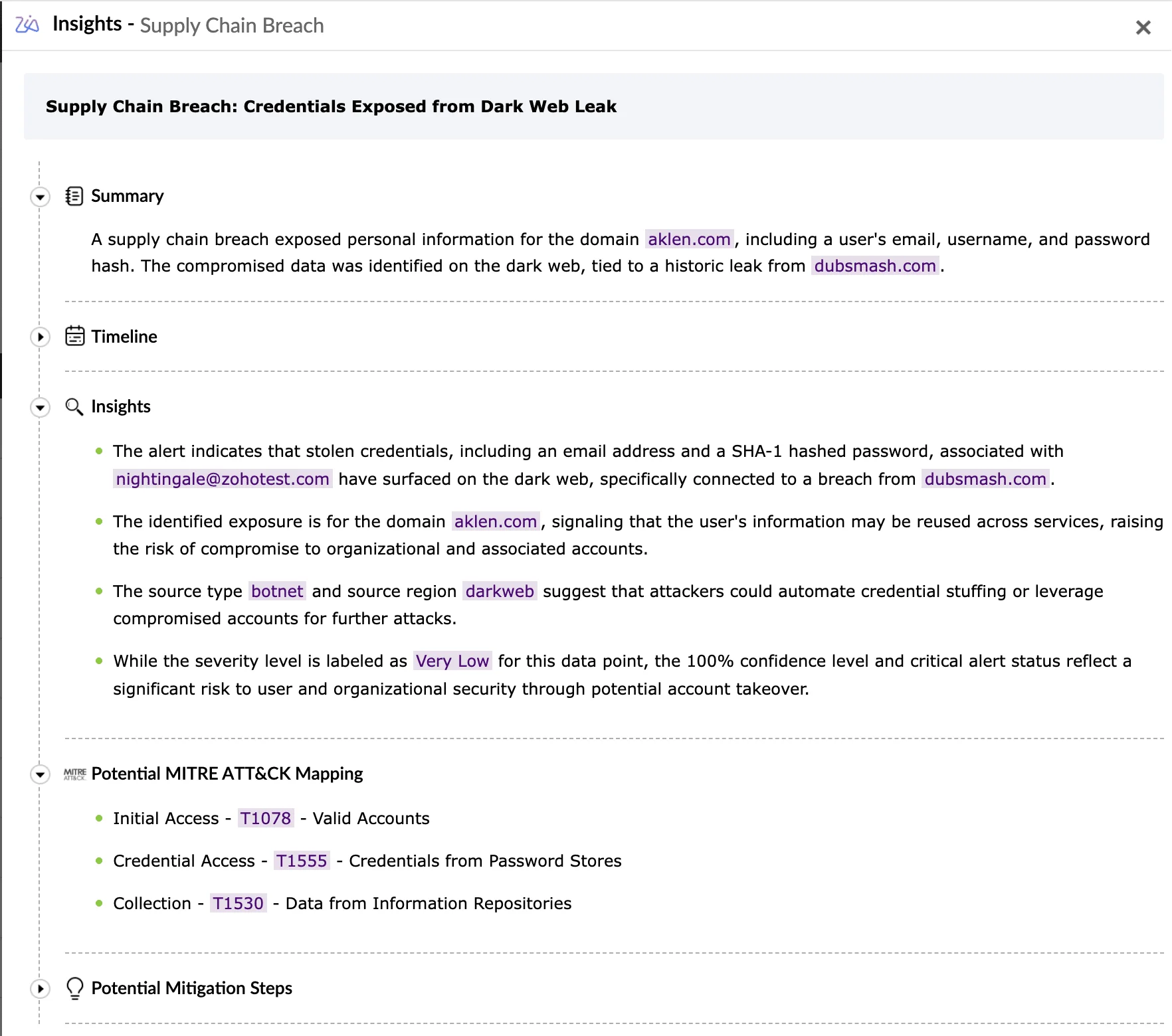This screenshot has width=1172, height=1036.
Task: Click the 'Insights - Supply Chain Breach' header title
Action: (x=188, y=25)
